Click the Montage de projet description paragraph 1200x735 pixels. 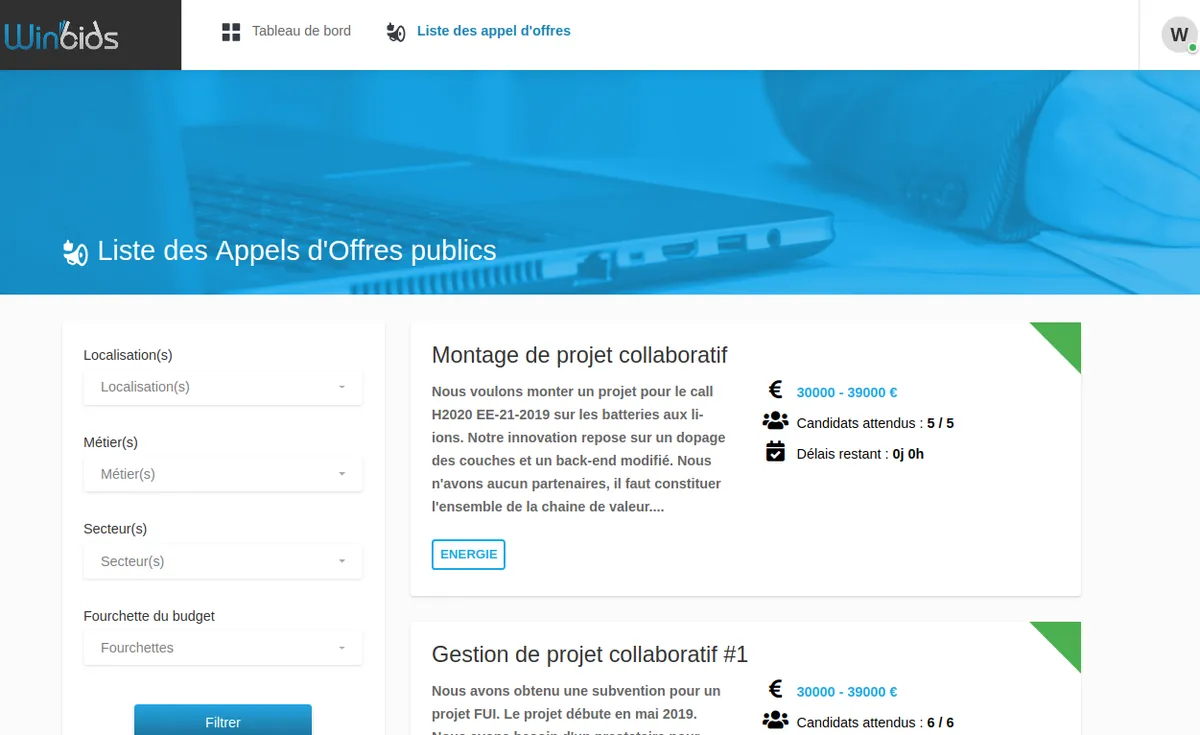(x=579, y=449)
